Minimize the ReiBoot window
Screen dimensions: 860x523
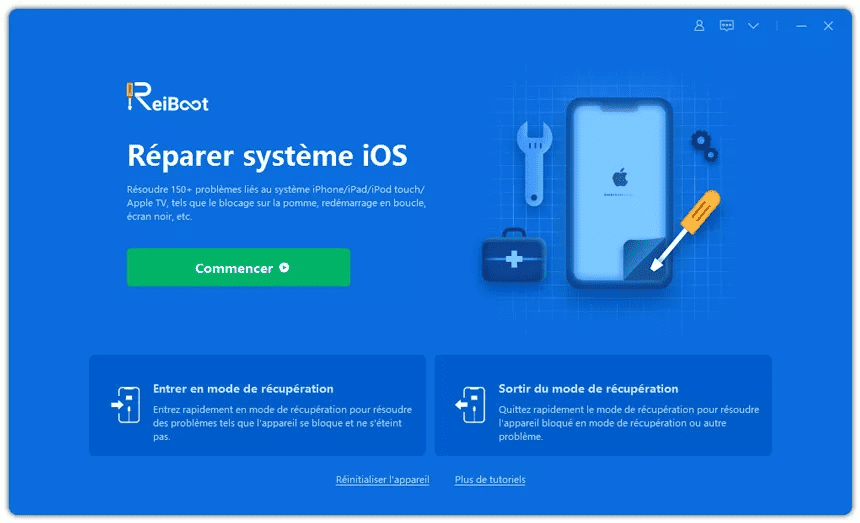801,26
